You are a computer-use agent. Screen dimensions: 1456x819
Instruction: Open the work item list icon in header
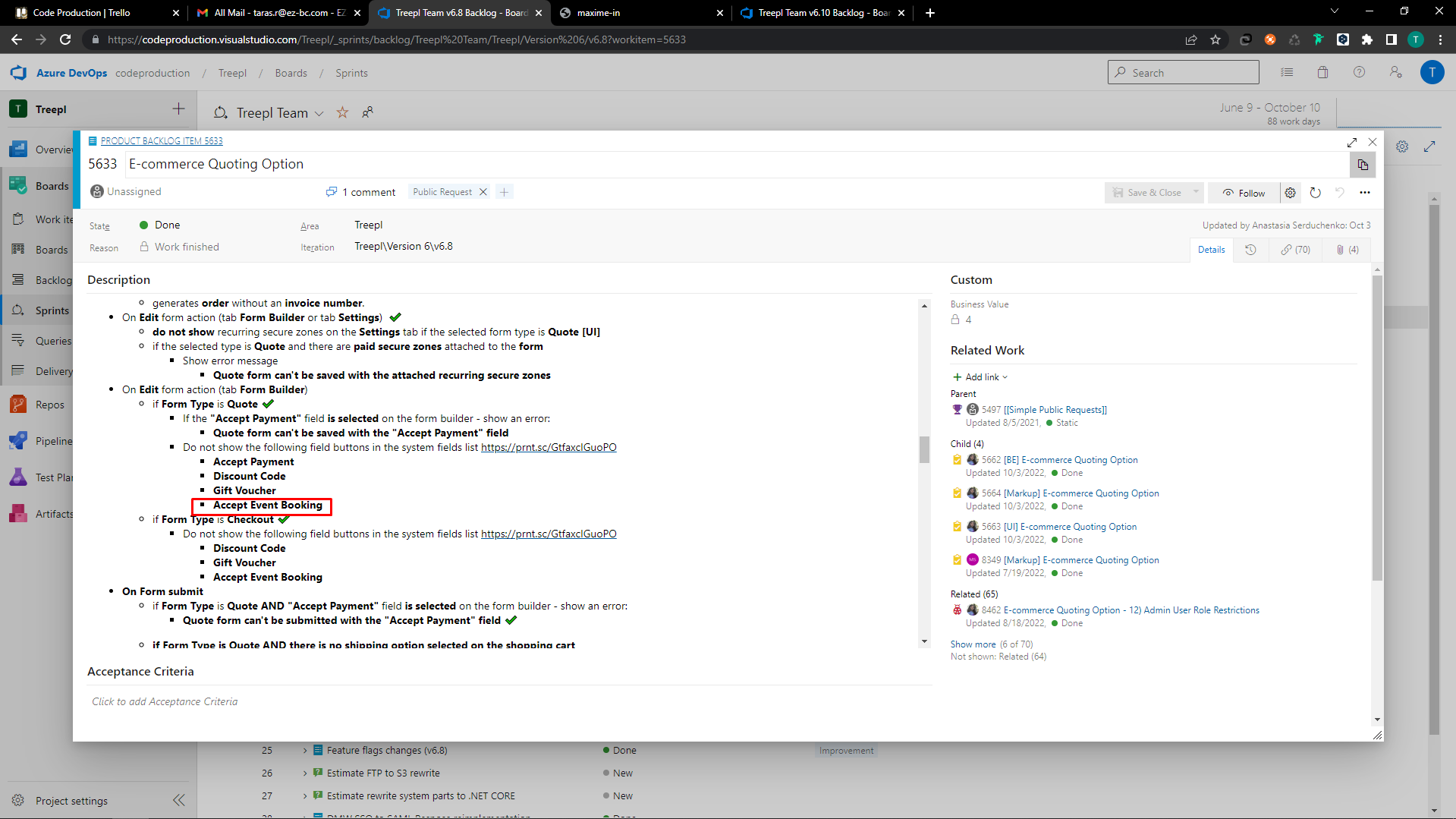pyautogui.click(x=1287, y=72)
